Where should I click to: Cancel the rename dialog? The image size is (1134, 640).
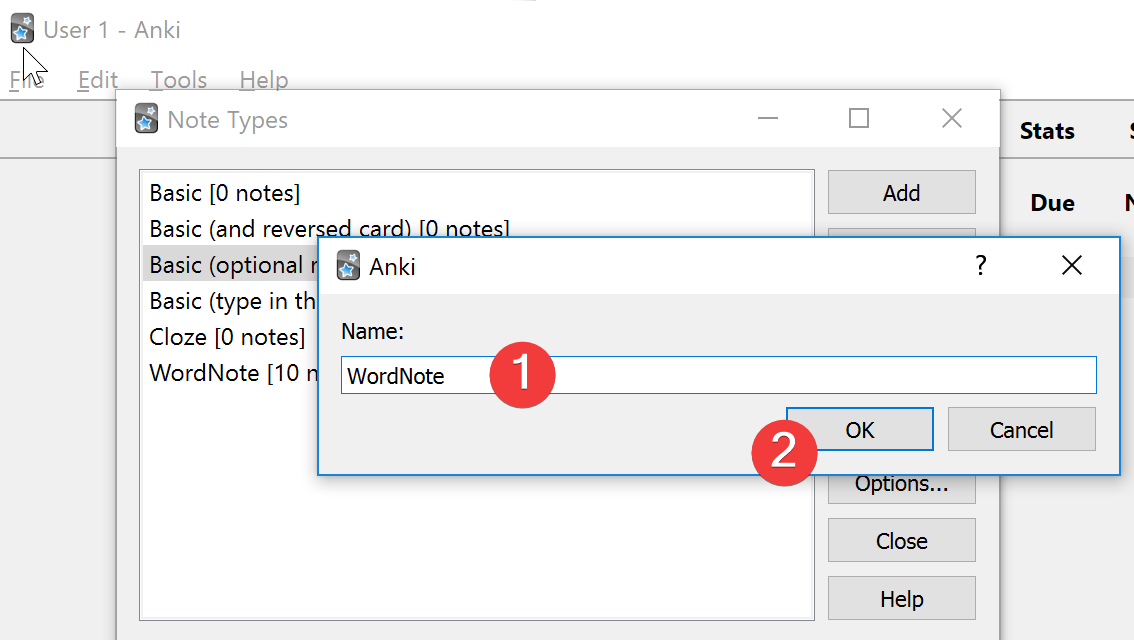coord(1021,430)
